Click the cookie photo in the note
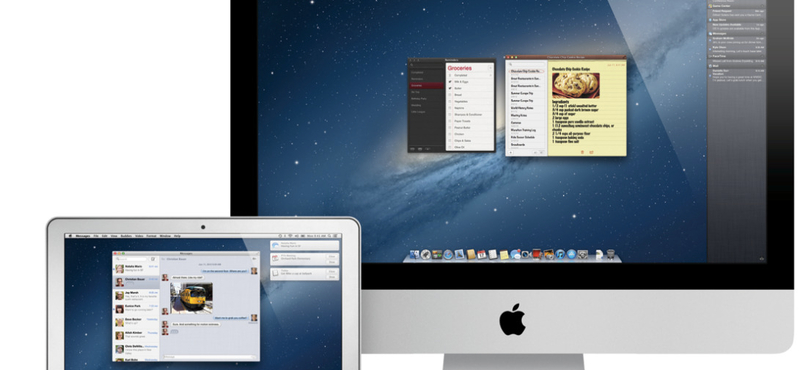 [576, 86]
